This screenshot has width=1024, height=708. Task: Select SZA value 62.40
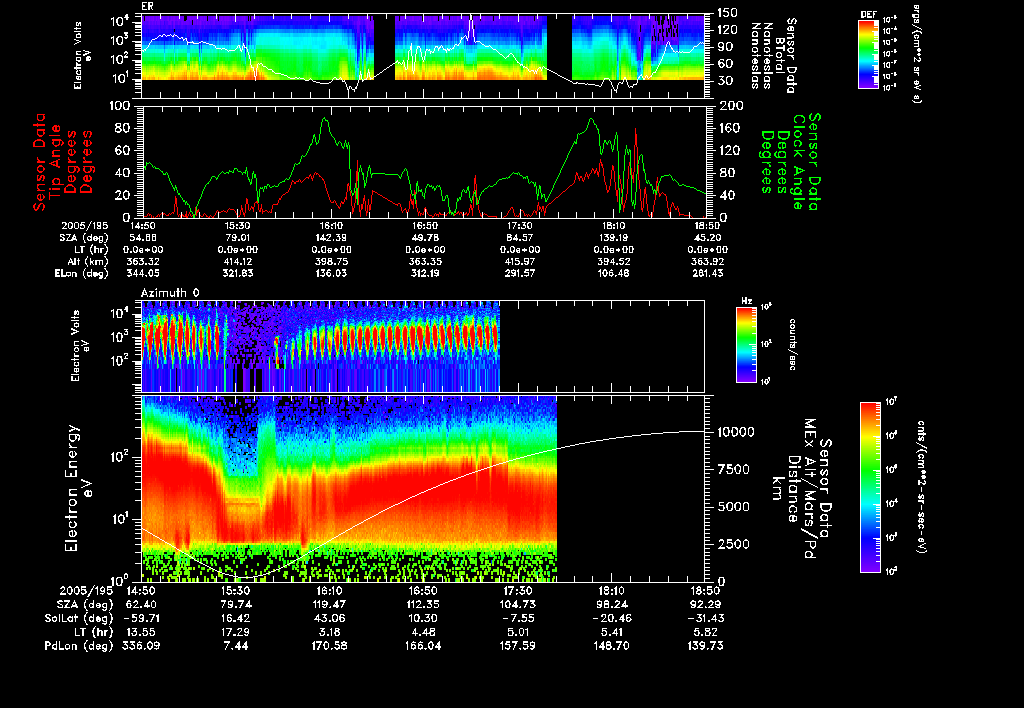[142, 604]
